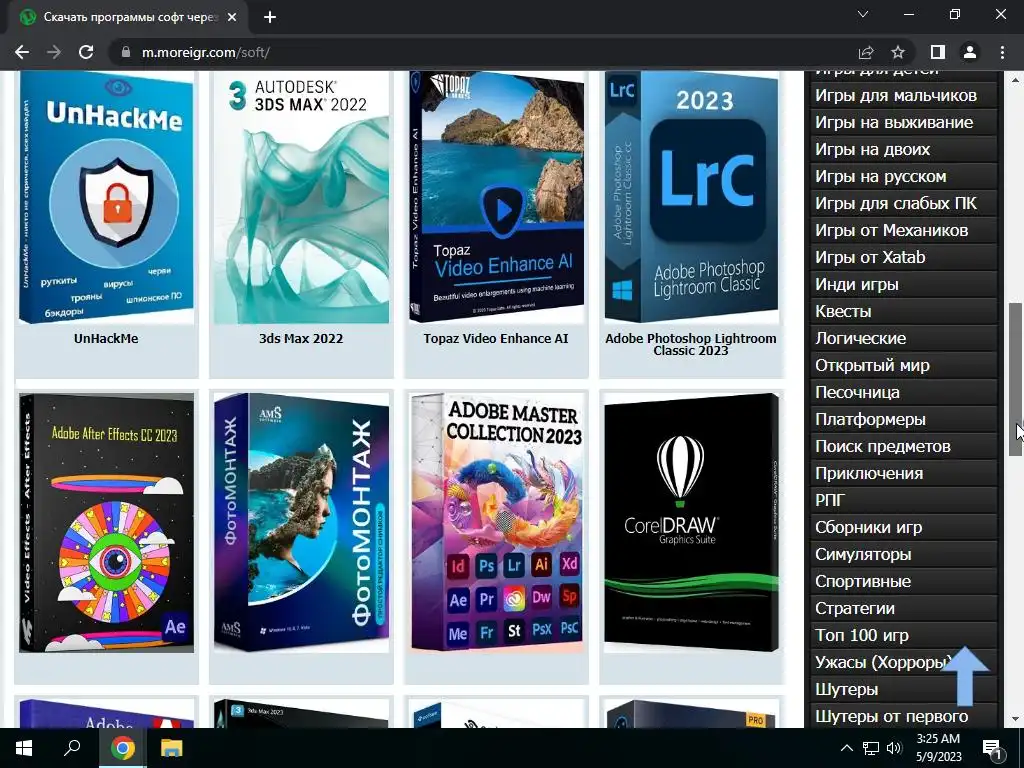
Task: Open Приключения category
Action: pyautogui.click(x=903, y=473)
